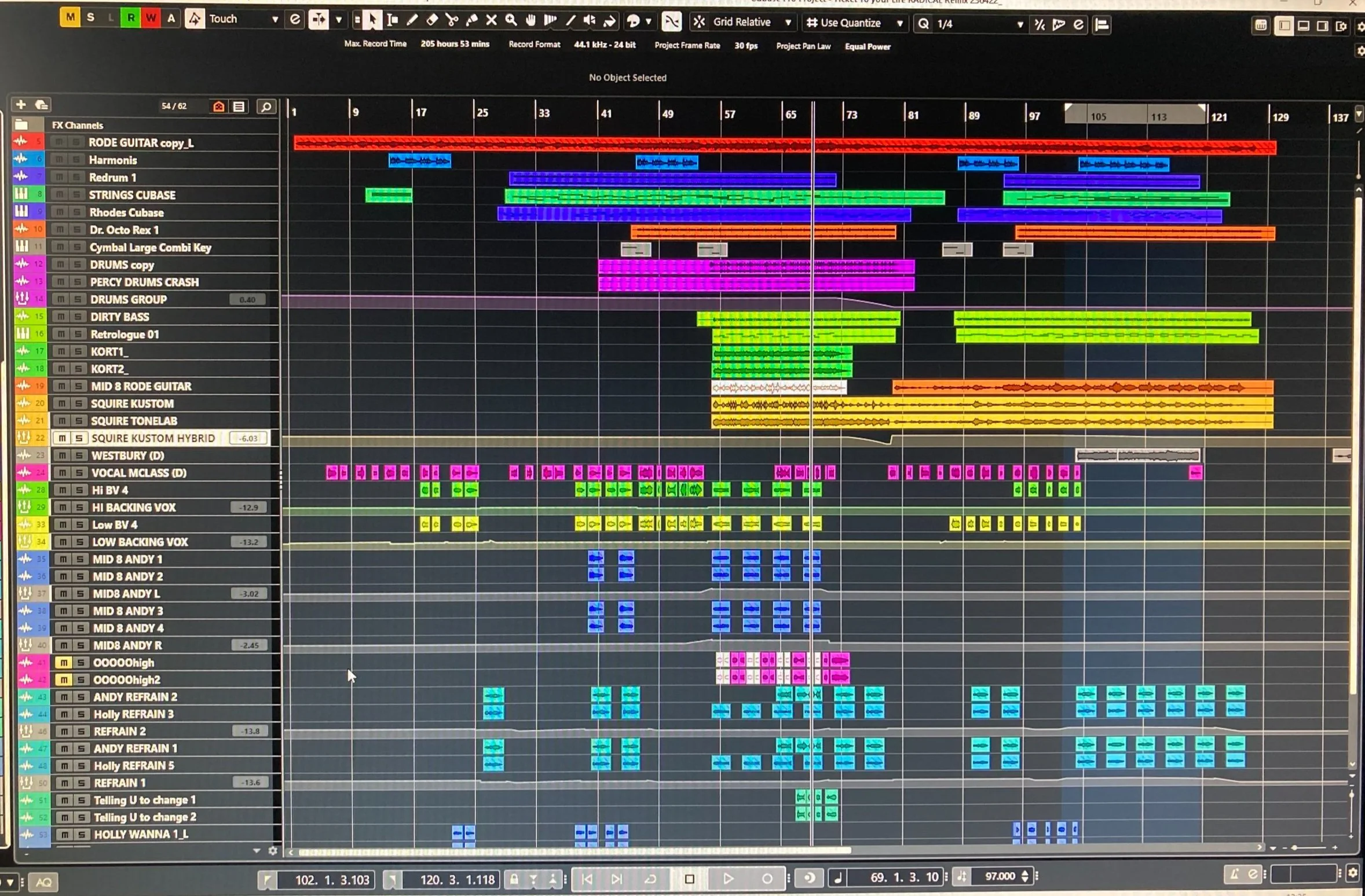Viewport: 1365px width, 896px height.
Task: Select the STRINGS CUBASE track
Action: point(132,195)
